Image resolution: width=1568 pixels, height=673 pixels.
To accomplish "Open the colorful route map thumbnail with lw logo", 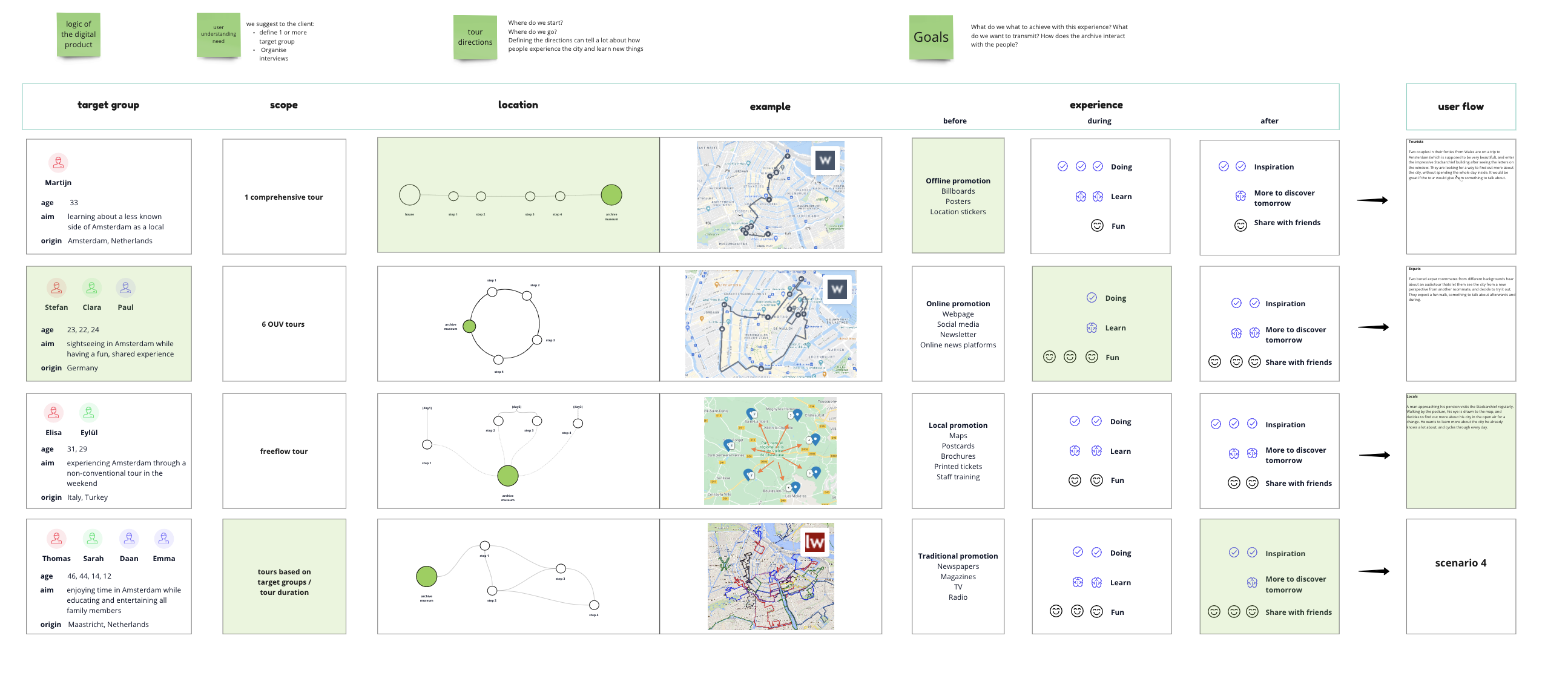I will (x=771, y=576).
